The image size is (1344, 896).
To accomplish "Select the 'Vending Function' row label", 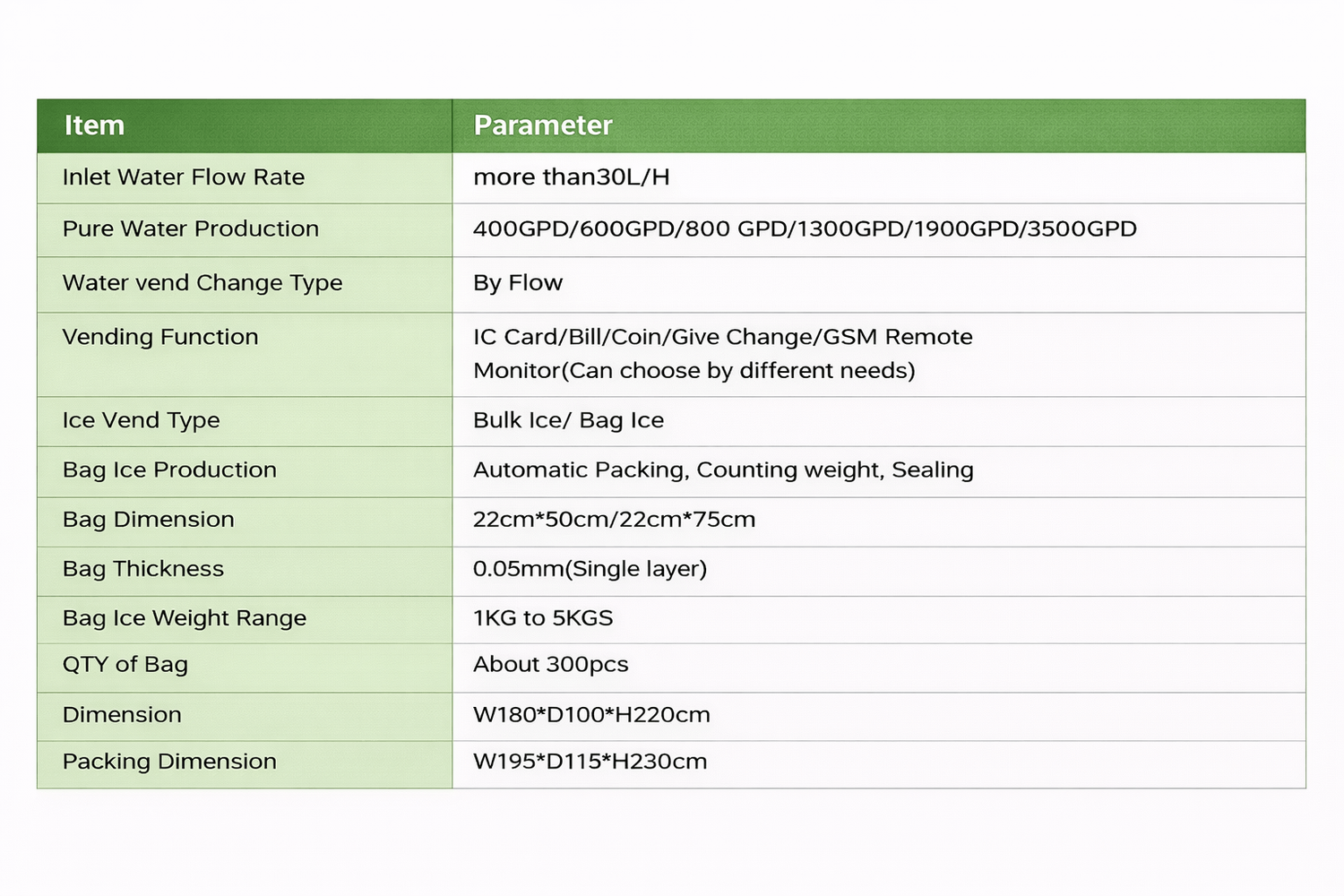I will coord(160,337).
